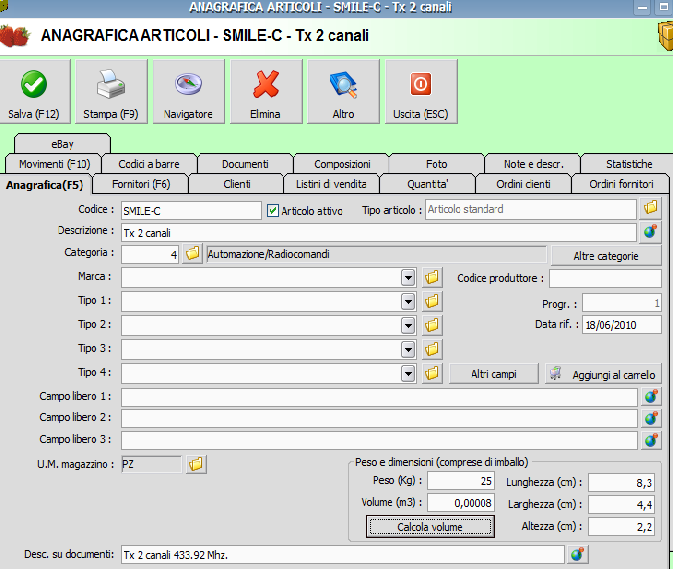
Task: Click the globe icon for Campo libero 1
Action: point(651,396)
